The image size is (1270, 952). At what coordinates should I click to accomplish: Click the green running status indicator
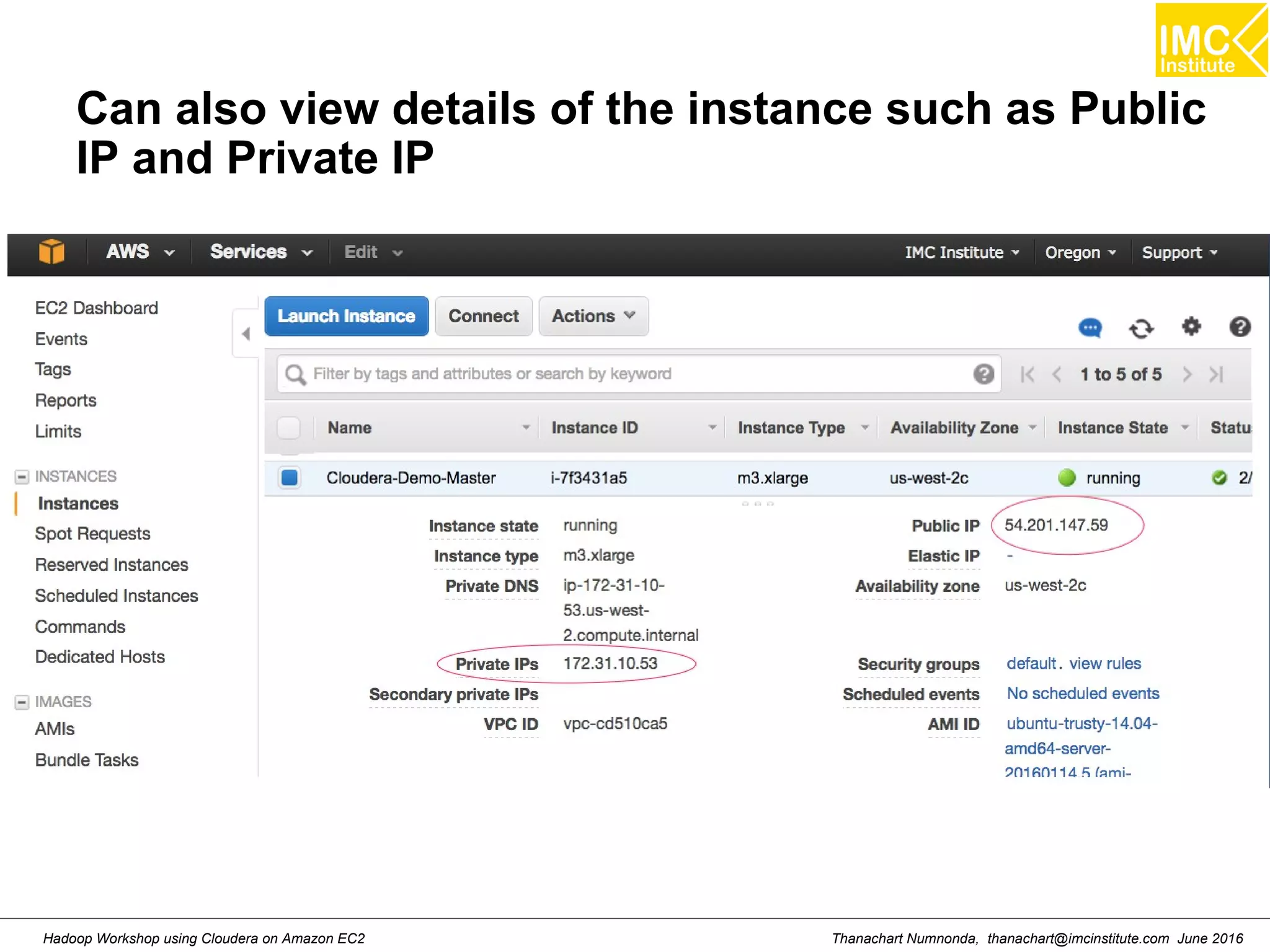(1067, 478)
